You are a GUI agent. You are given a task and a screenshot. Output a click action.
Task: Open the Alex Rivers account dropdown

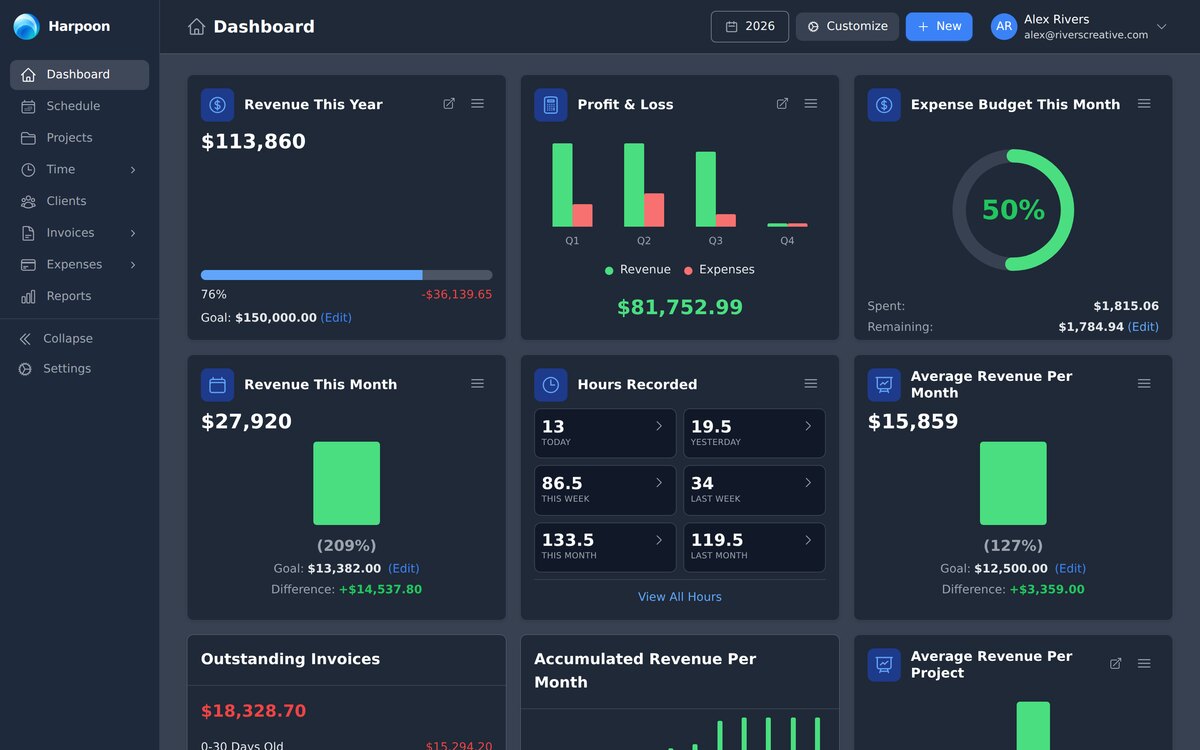point(1079,27)
